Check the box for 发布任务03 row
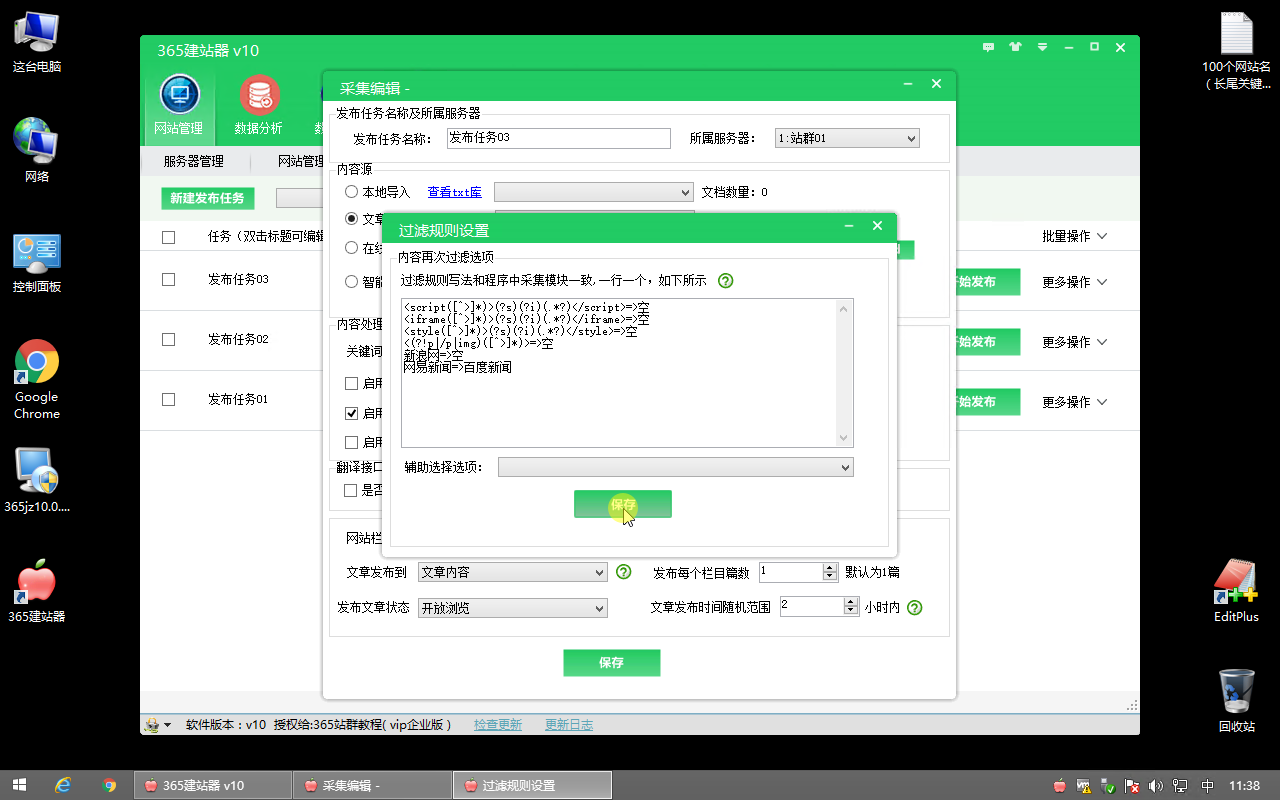The width and height of the screenshot is (1280, 800). [168, 280]
